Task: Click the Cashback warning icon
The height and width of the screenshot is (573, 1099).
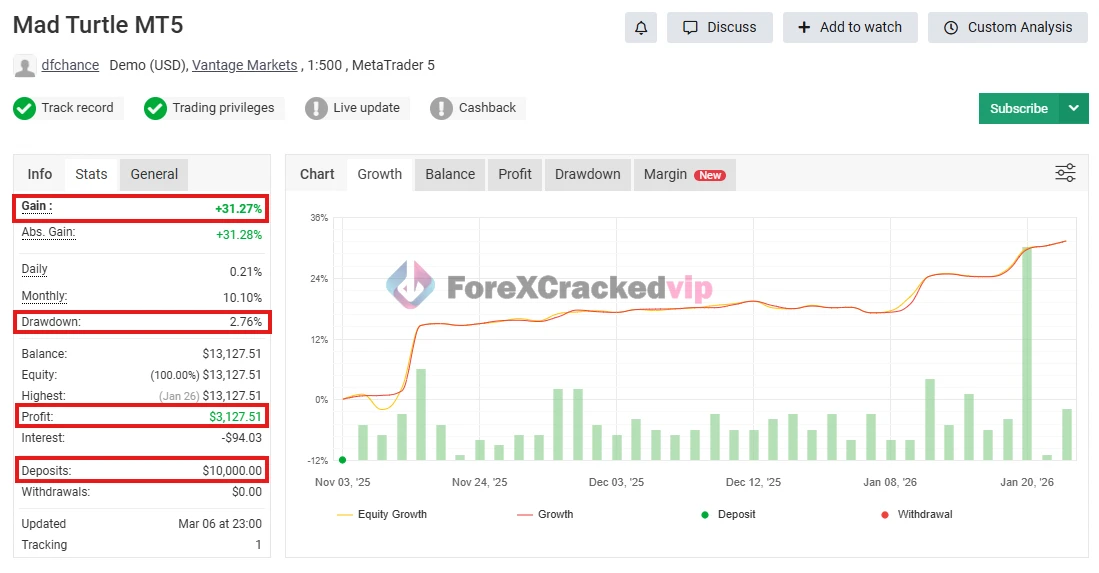Action: click(441, 108)
